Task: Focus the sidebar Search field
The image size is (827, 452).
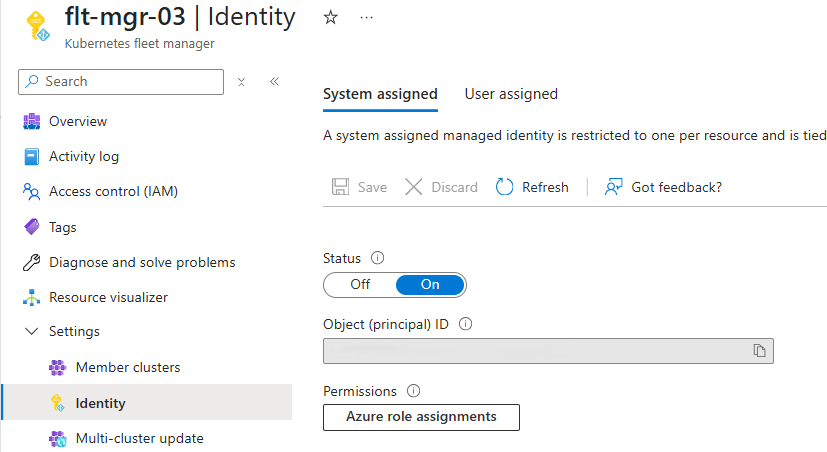Action: [121, 82]
